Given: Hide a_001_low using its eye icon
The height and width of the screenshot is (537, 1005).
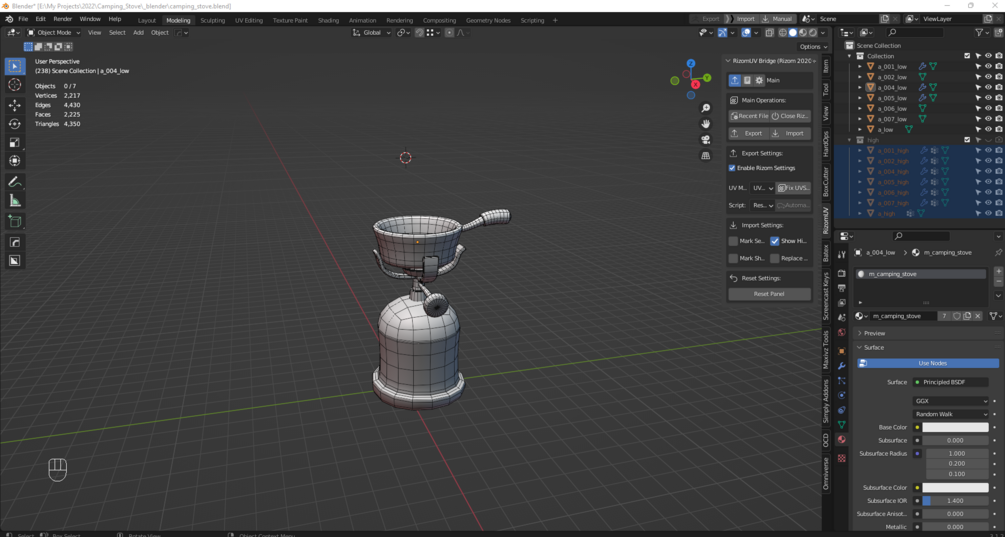Looking at the screenshot, I should coord(988,67).
